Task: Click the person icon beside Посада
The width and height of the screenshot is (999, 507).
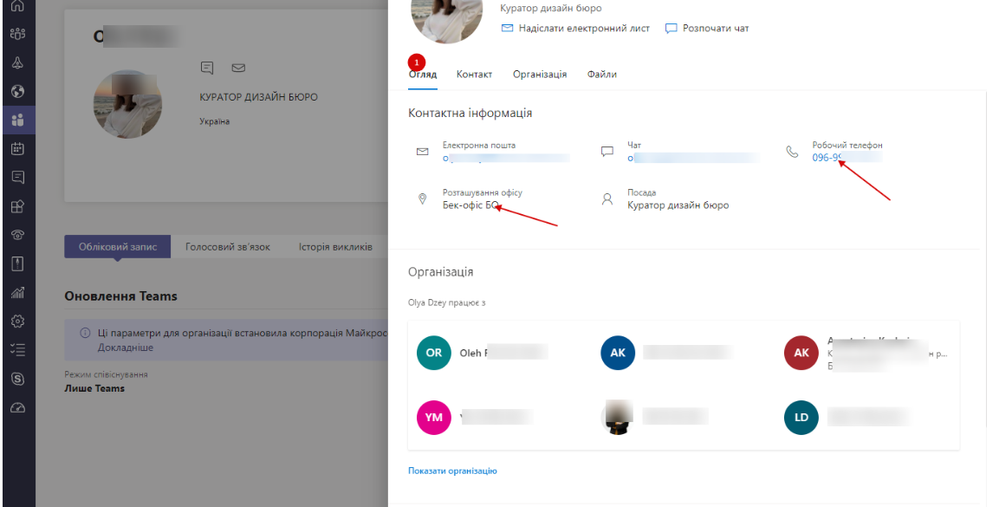Action: click(607, 199)
